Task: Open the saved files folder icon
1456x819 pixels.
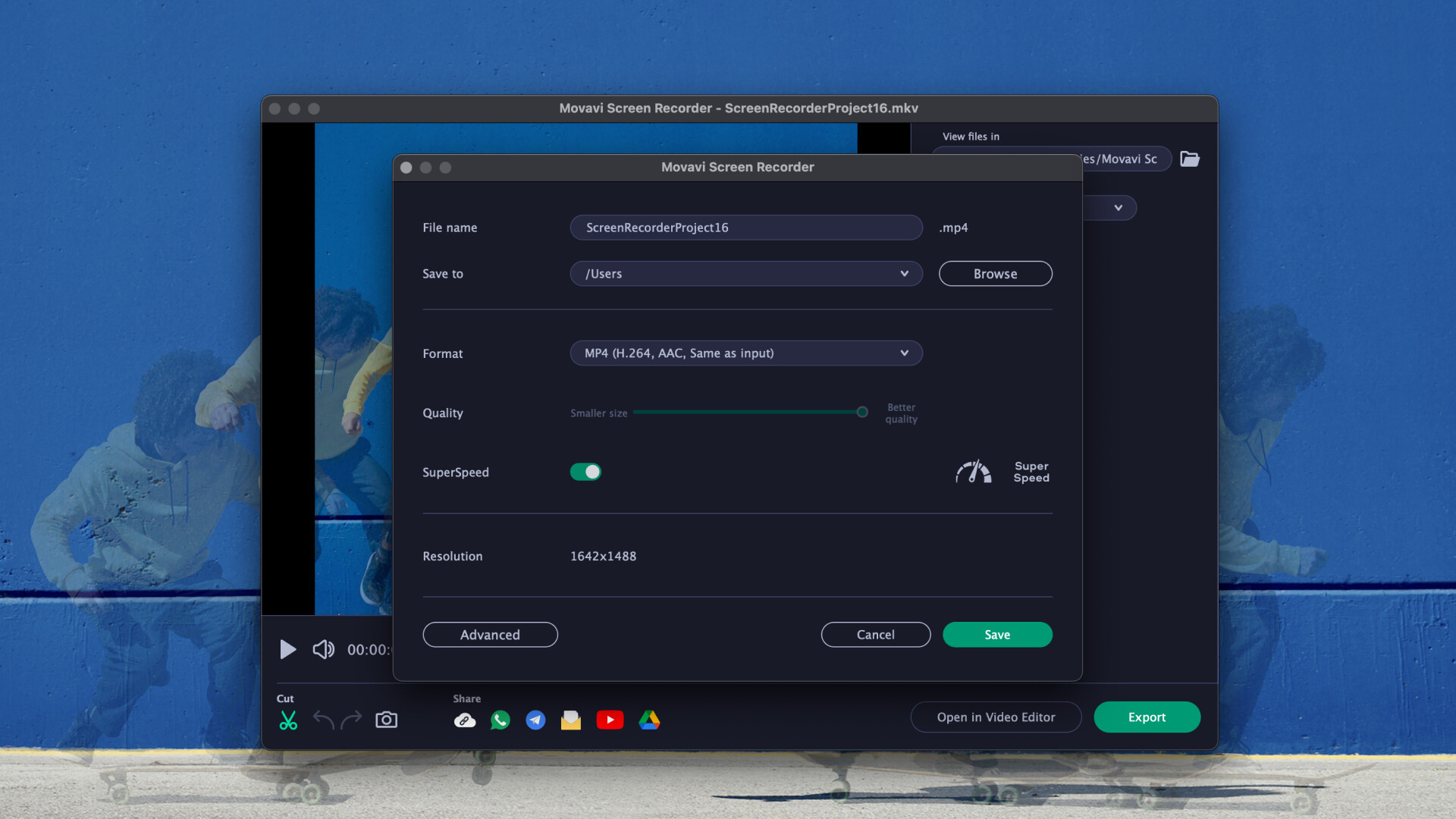Action: click(x=1190, y=158)
